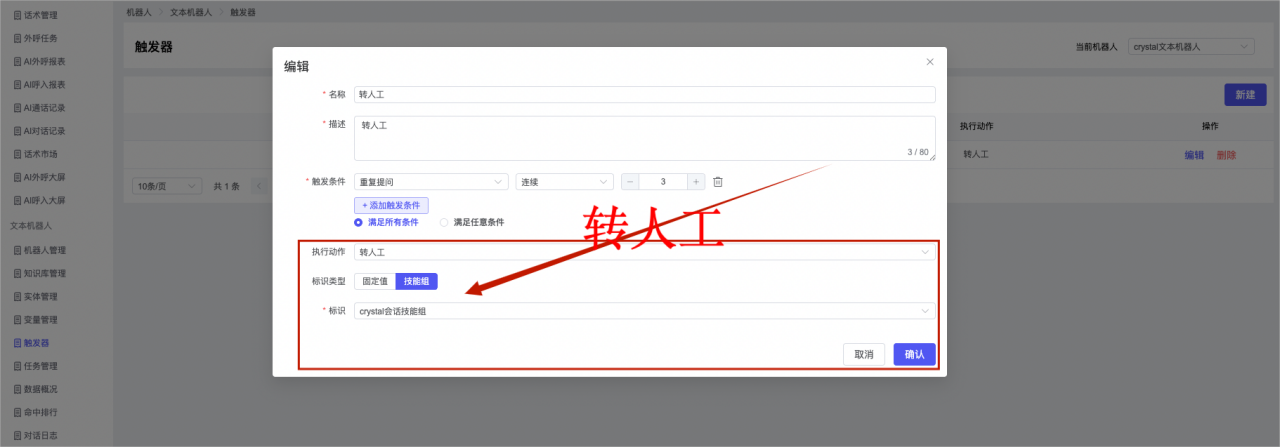
Task: Select 满足所有条件 radio button
Action: (358, 222)
